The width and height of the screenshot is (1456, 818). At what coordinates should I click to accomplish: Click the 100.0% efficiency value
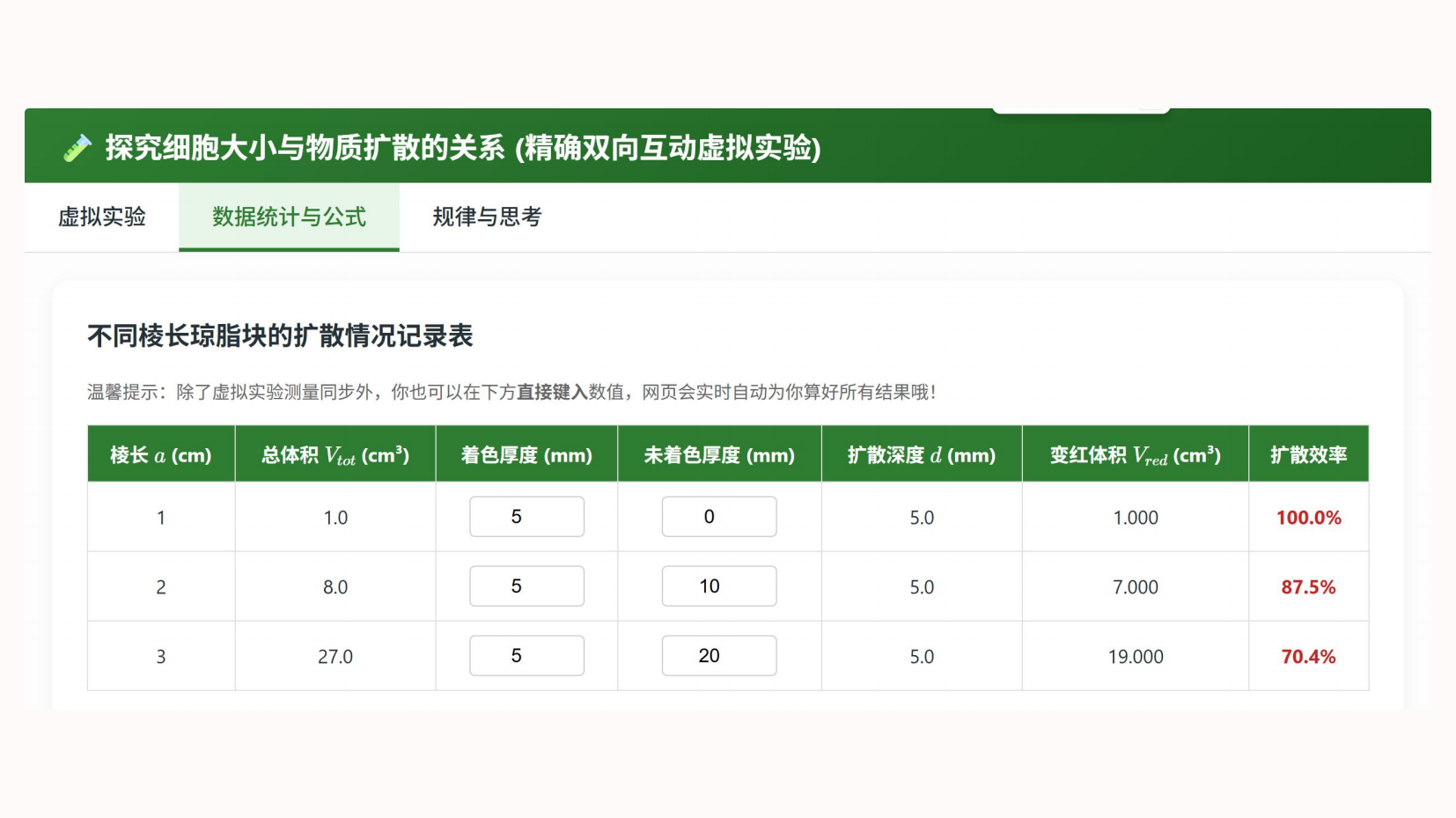[x=1309, y=518]
